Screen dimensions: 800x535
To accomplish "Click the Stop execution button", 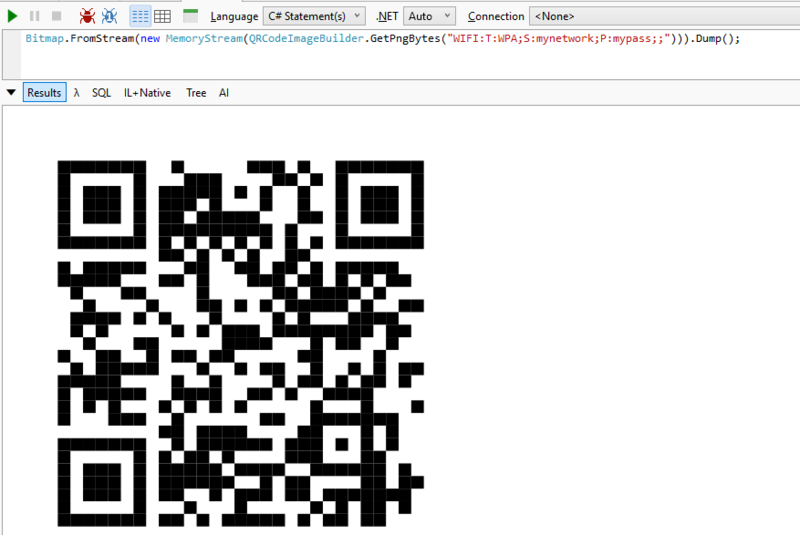I will pyautogui.click(x=57, y=16).
